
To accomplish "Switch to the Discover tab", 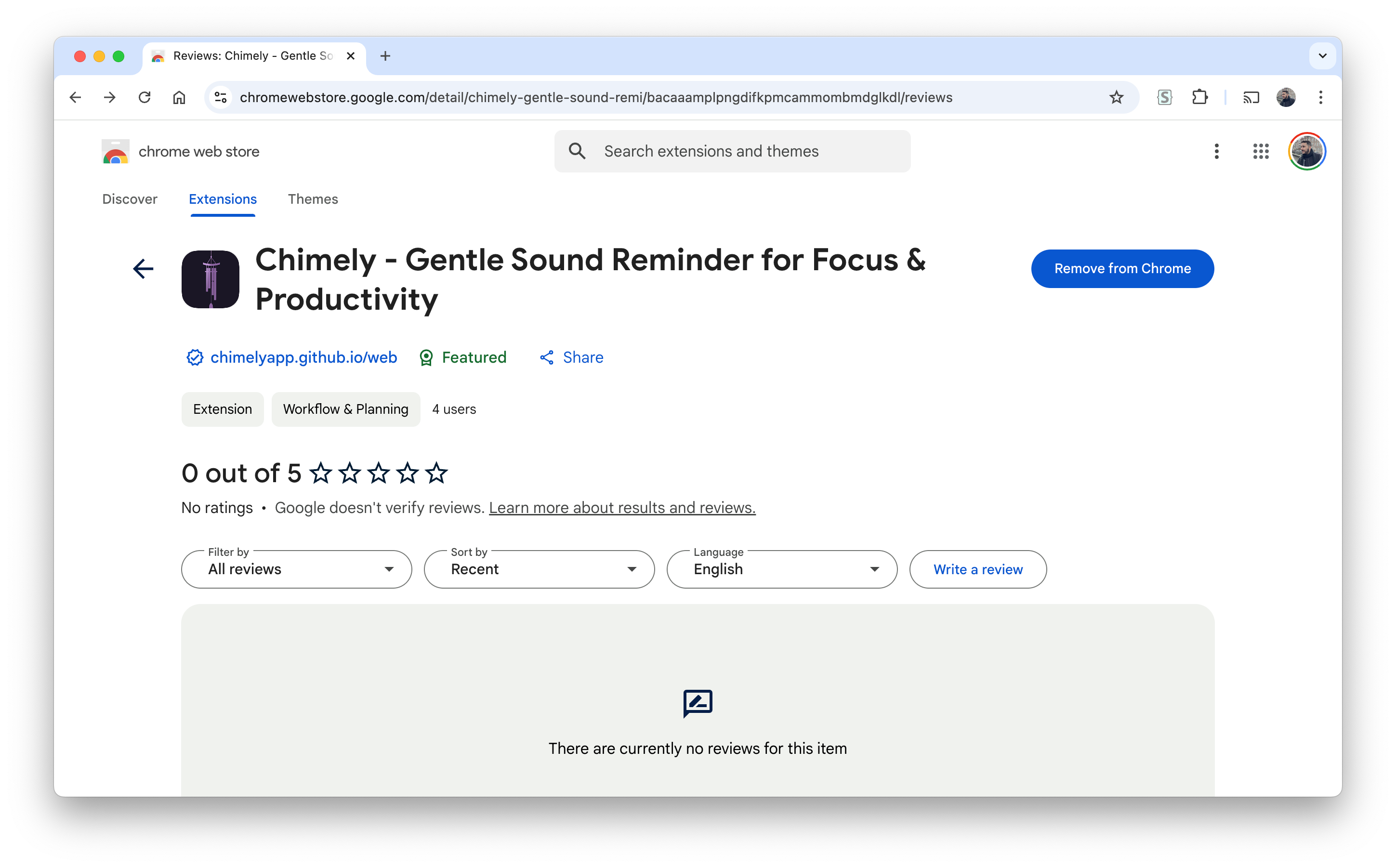I will pyautogui.click(x=129, y=199).
